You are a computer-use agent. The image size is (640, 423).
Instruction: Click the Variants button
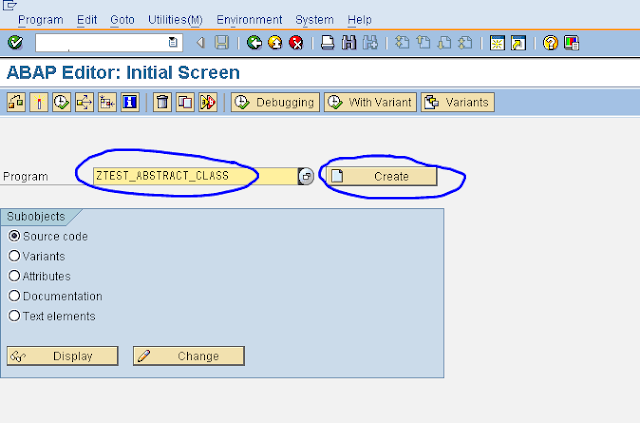458,102
